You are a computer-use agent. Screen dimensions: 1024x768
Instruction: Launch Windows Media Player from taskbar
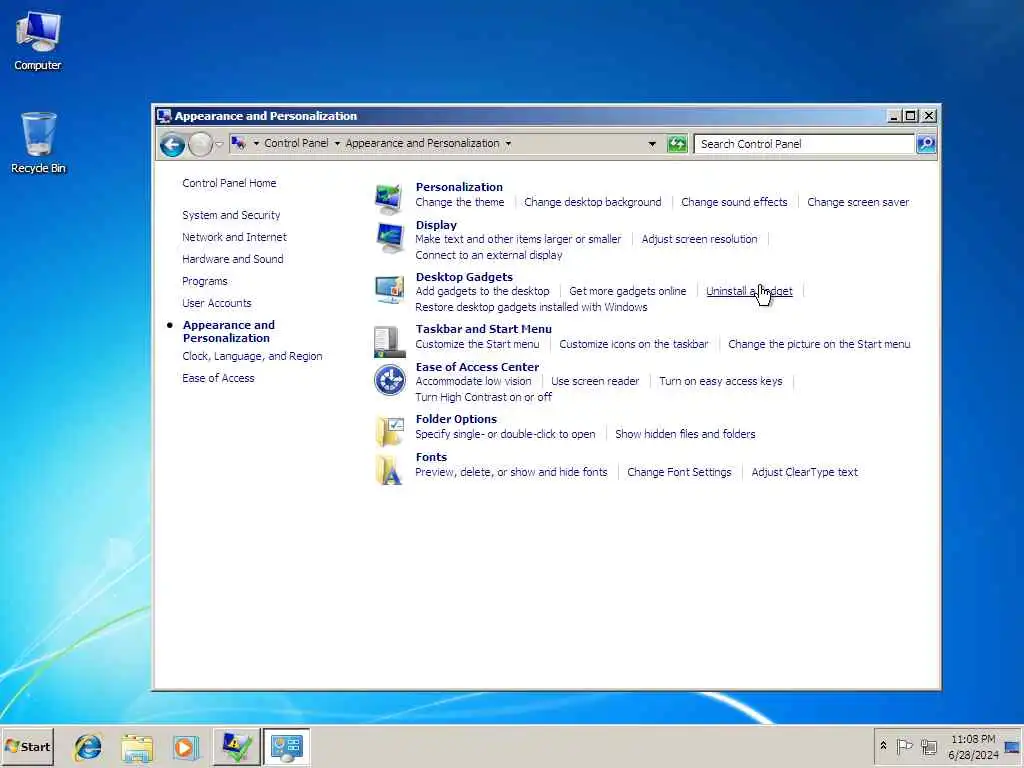click(x=185, y=747)
